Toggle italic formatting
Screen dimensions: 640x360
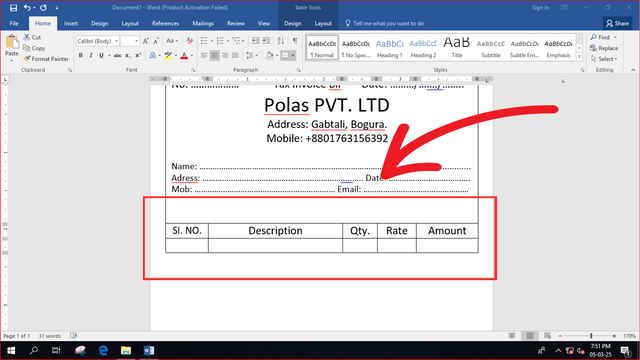point(91,56)
